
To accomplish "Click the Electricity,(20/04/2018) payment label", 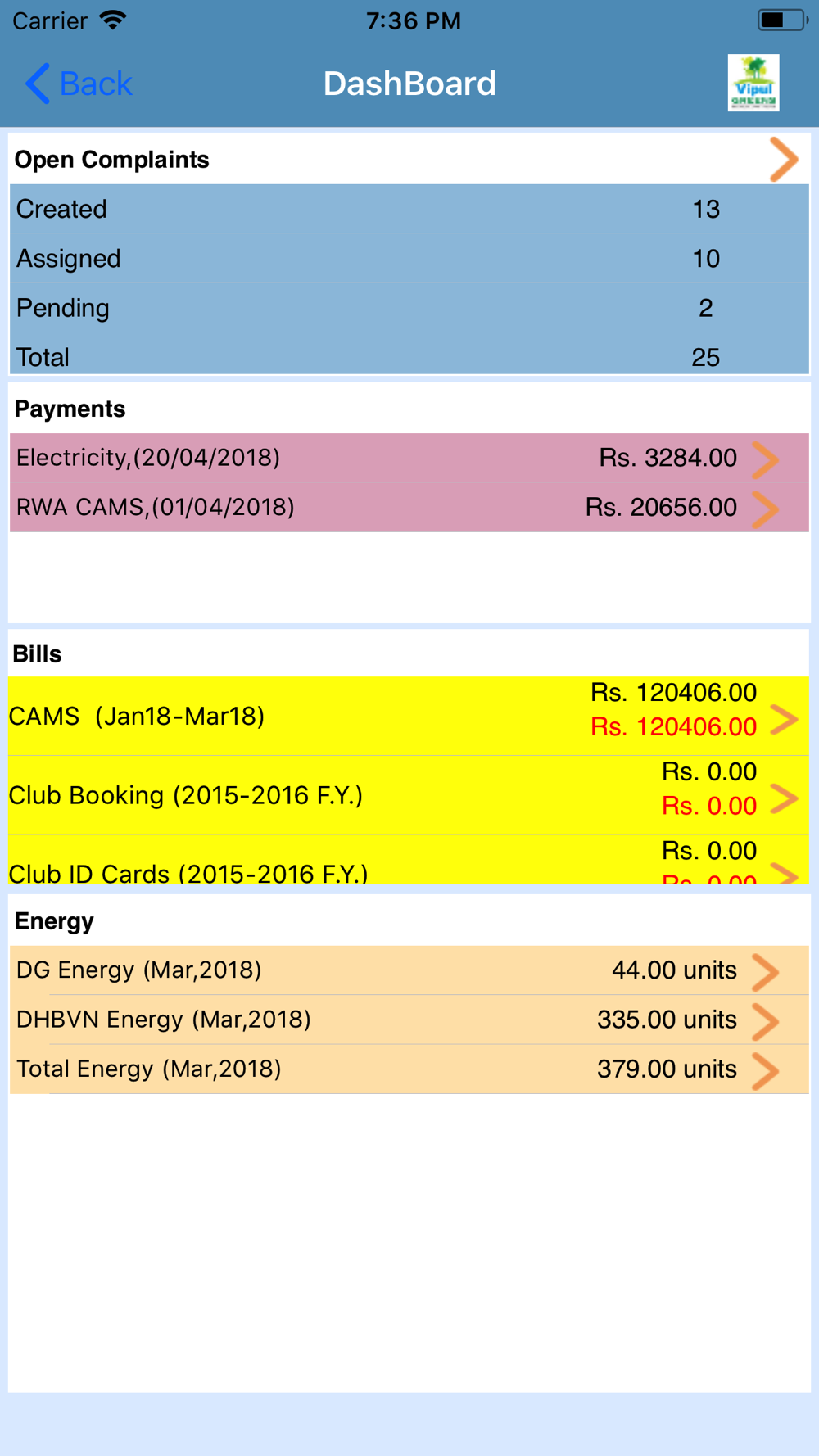I will coord(148,458).
